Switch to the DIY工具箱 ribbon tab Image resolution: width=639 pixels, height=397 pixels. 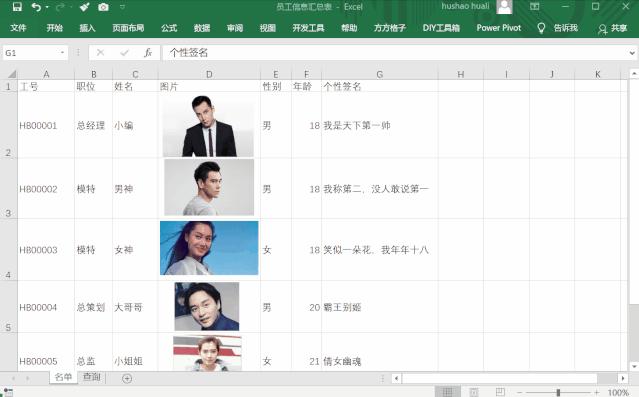(x=441, y=28)
